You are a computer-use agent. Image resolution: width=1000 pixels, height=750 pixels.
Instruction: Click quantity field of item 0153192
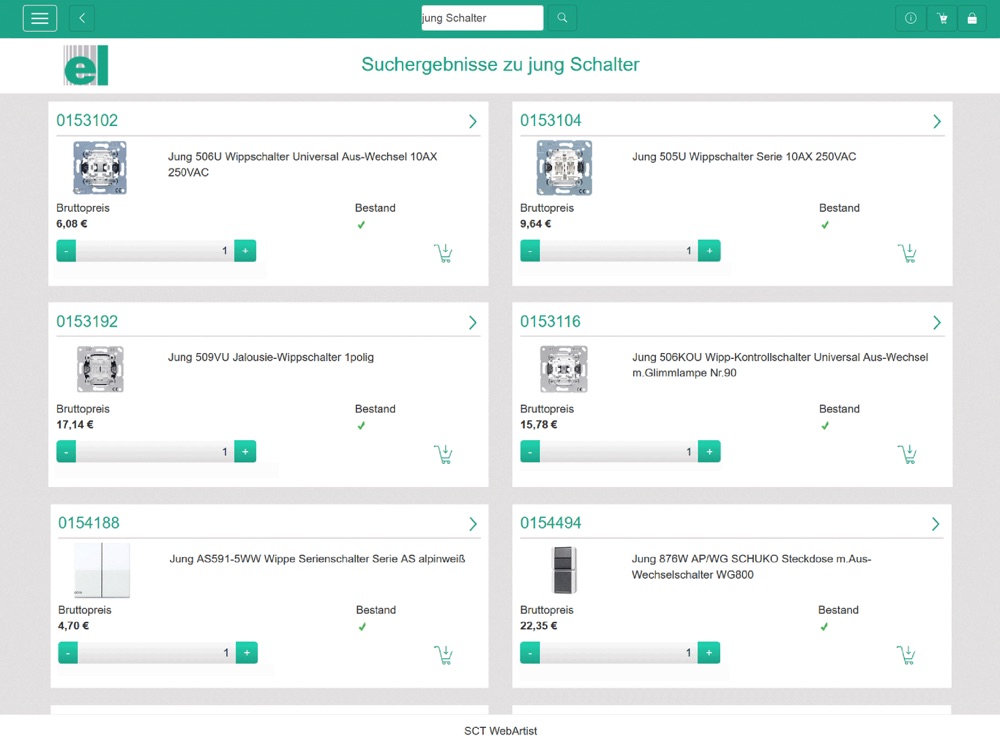(155, 452)
